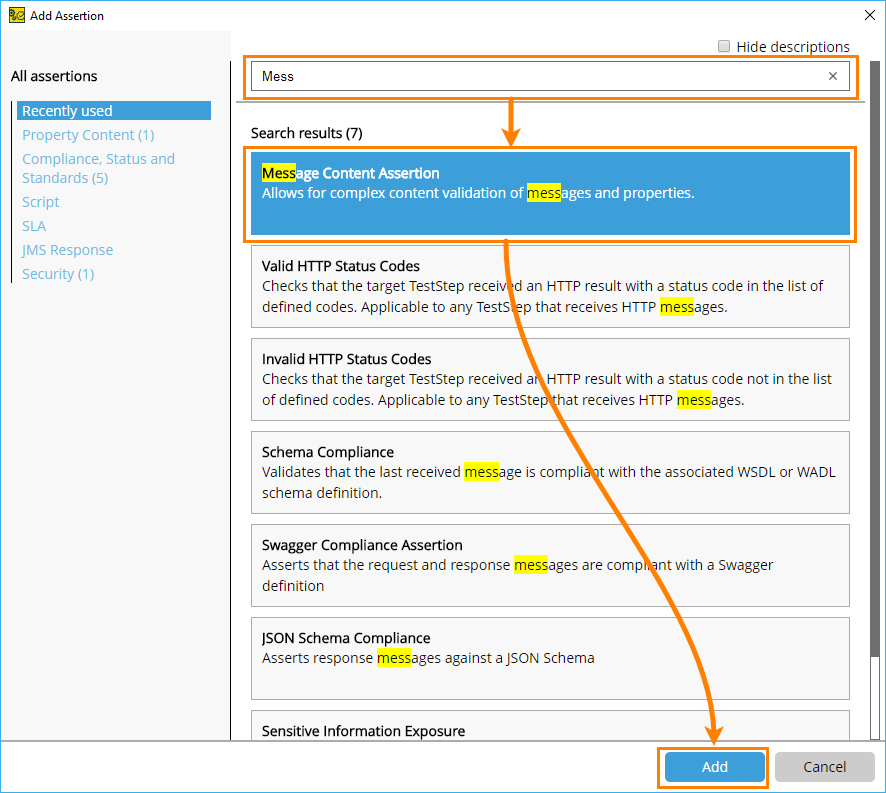The height and width of the screenshot is (793, 886).
Task: Enable the Hide descriptions checkbox
Action: click(x=724, y=46)
